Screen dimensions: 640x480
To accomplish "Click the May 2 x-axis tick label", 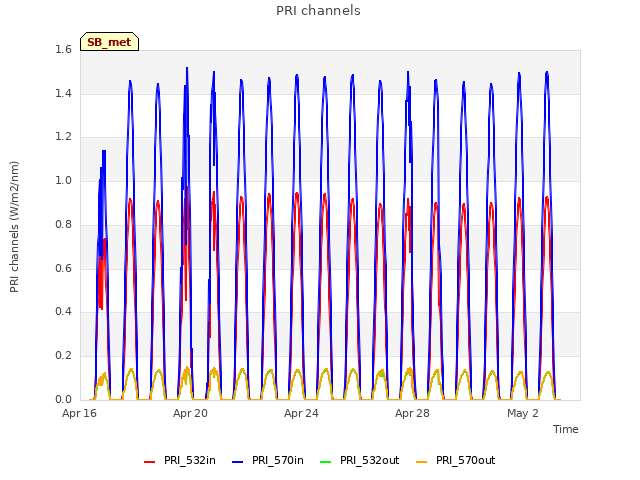I will 523,413.
